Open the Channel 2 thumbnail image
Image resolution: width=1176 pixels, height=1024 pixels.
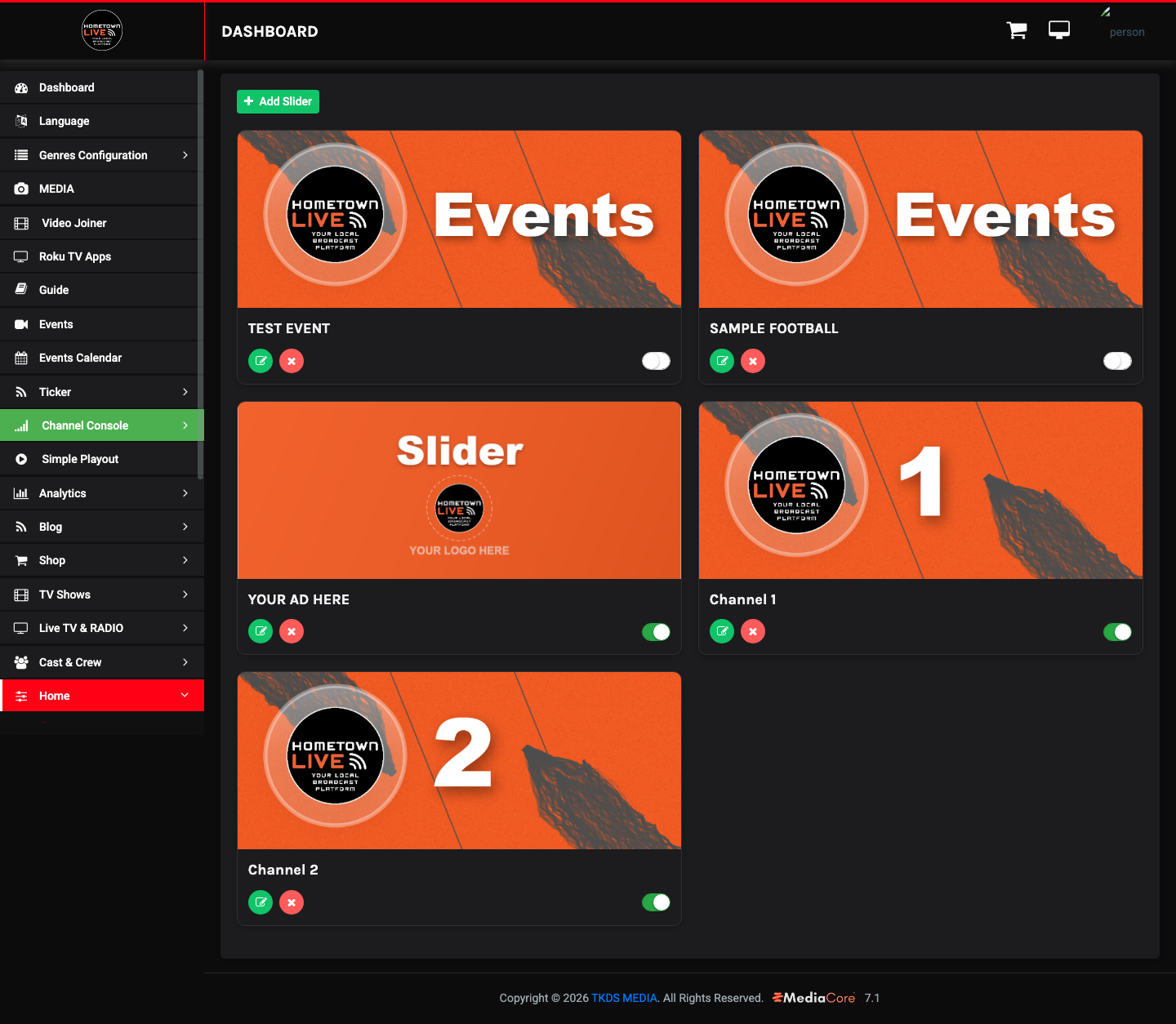pos(459,760)
